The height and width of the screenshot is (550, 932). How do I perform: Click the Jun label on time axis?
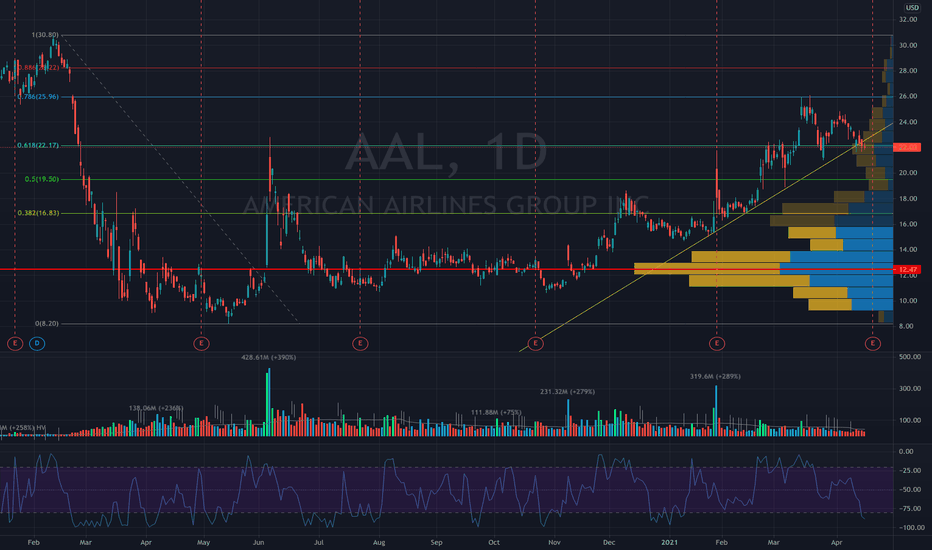pyautogui.click(x=259, y=543)
